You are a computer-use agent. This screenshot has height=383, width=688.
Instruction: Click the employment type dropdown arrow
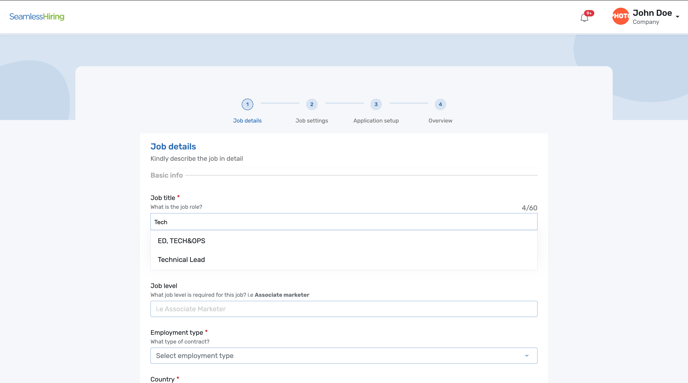pos(527,356)
